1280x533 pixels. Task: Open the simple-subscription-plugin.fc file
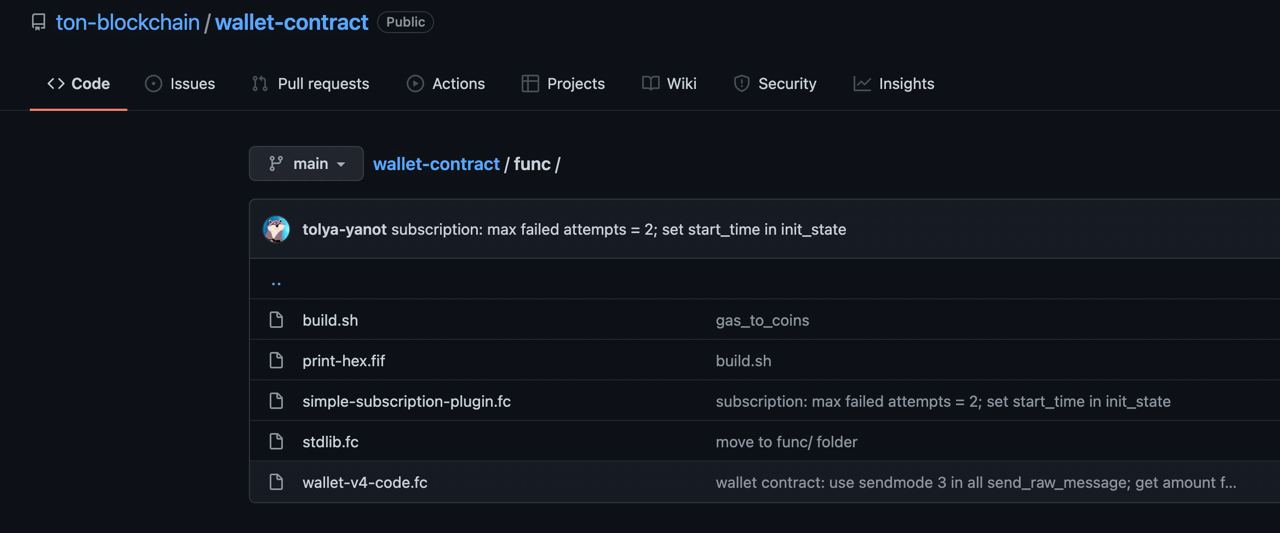point(406,401)
